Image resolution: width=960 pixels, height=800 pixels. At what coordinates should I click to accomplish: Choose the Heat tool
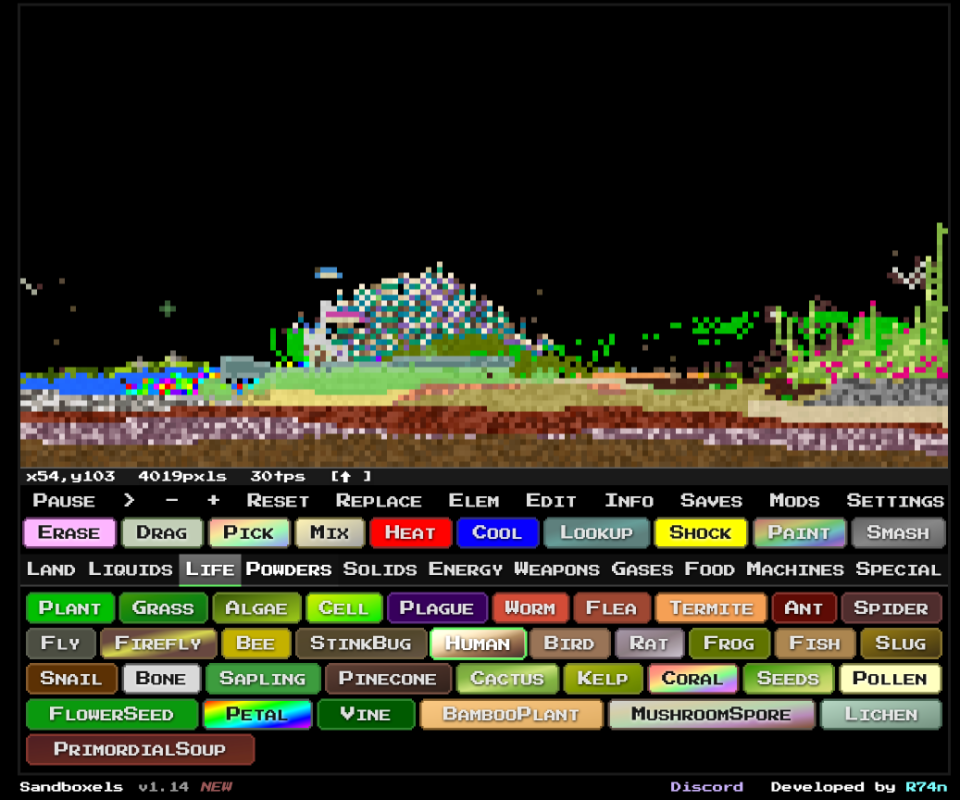pyautogui.click(x=410, y=533)
